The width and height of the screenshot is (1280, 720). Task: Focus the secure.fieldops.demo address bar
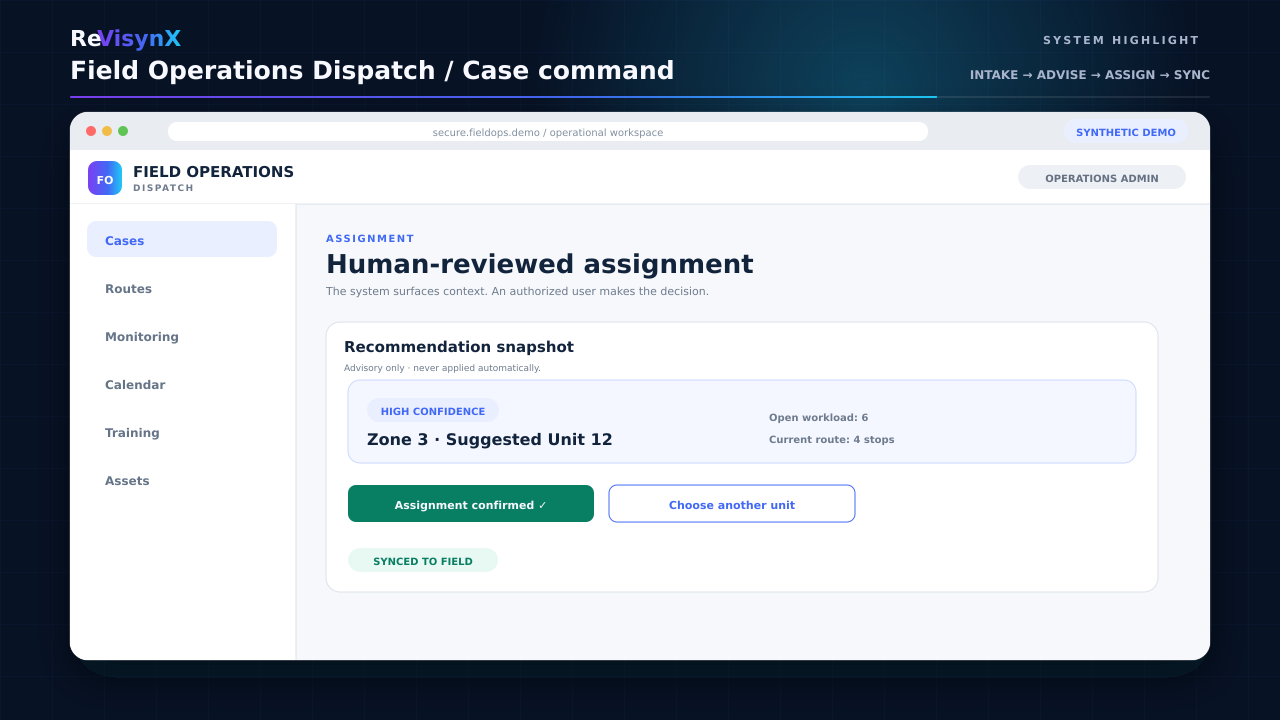548,132
